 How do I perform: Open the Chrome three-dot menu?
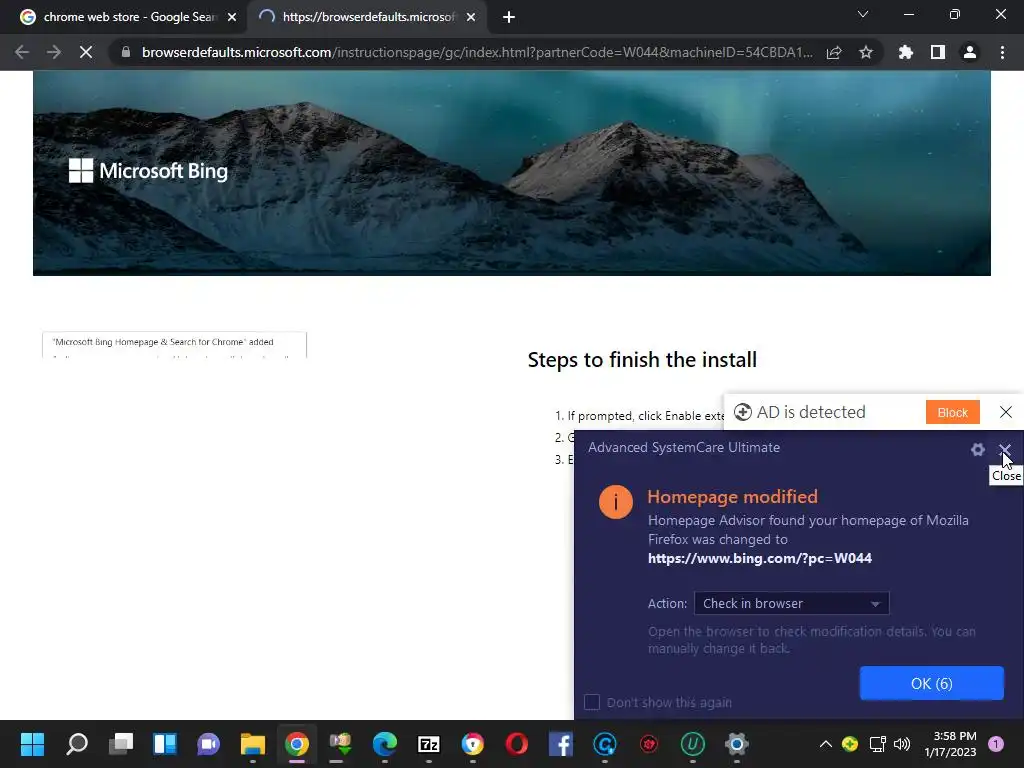pos(1002,52)
